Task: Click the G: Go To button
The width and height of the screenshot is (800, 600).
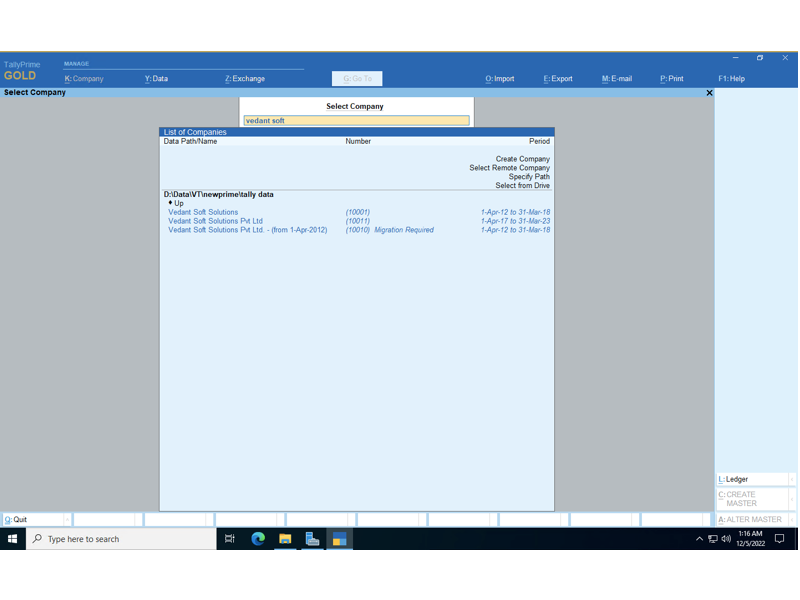Action: (357, 79)
